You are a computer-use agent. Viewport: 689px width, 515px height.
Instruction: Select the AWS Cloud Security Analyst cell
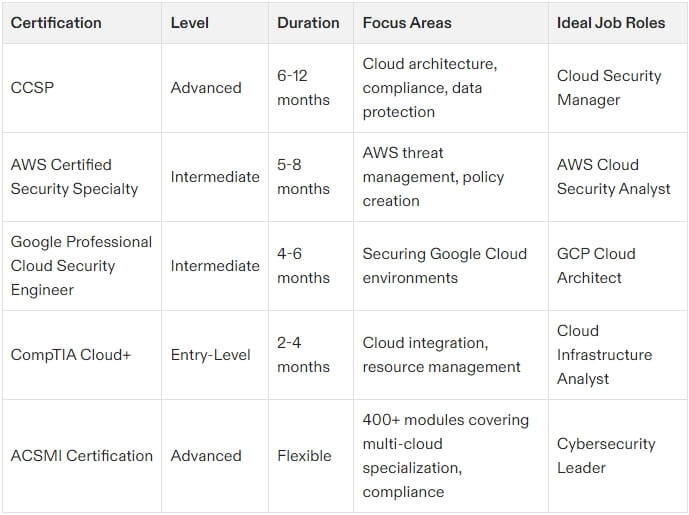(613, 177)
